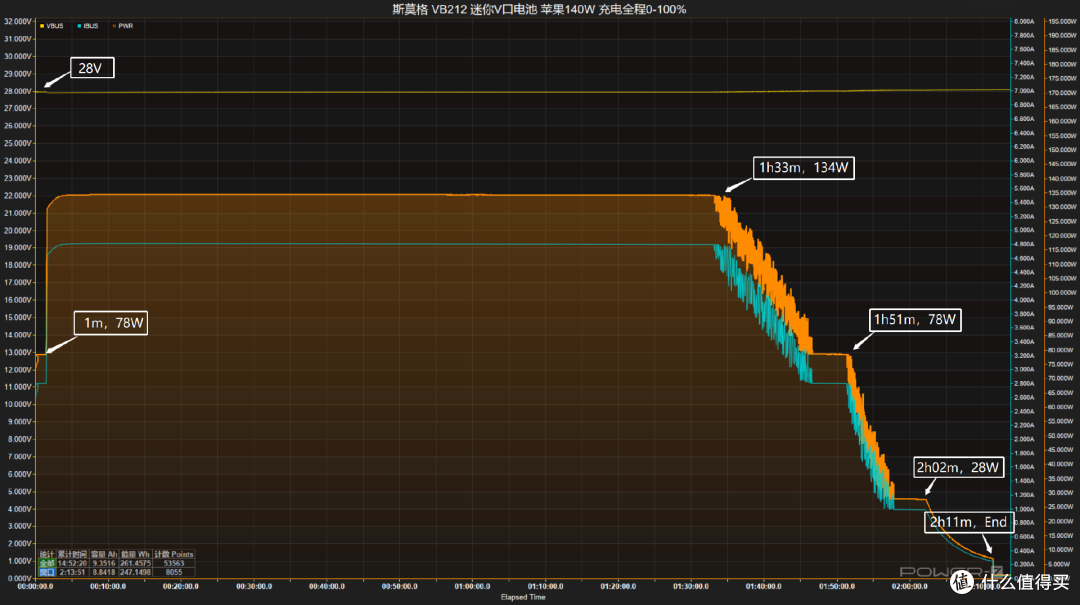Click the 00:30:00.0 time tick
Image resolution: width=1080 pixels, height=605 pixels.
(x=254, y=586)
